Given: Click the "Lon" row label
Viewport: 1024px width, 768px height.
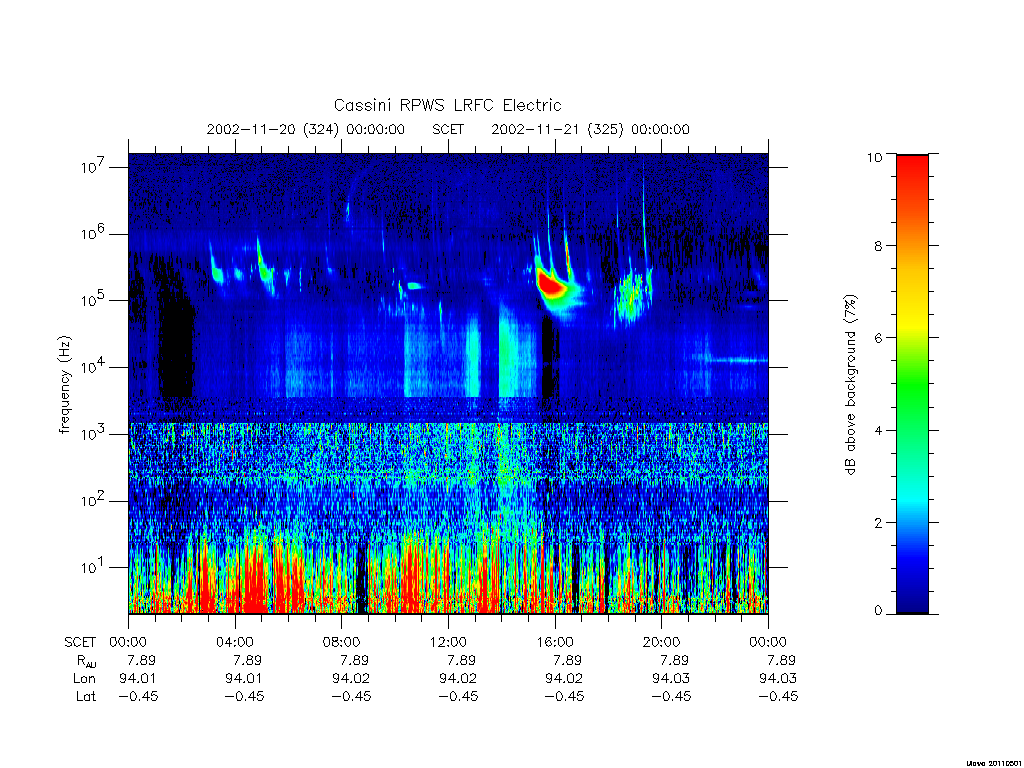Looking at the screenshot, I should pos(84,679).
